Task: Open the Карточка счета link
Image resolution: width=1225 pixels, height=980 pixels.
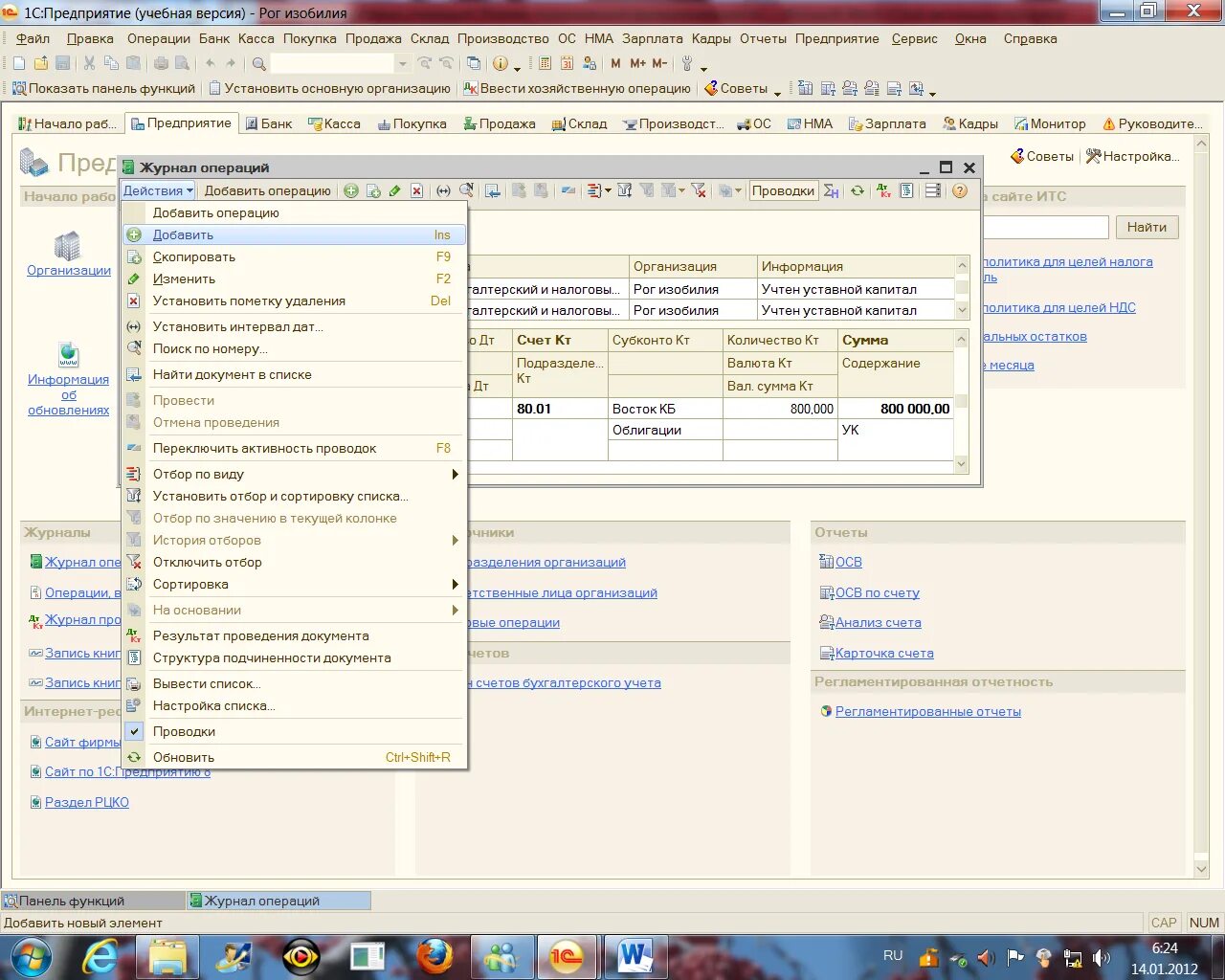Action: (884, 653)
